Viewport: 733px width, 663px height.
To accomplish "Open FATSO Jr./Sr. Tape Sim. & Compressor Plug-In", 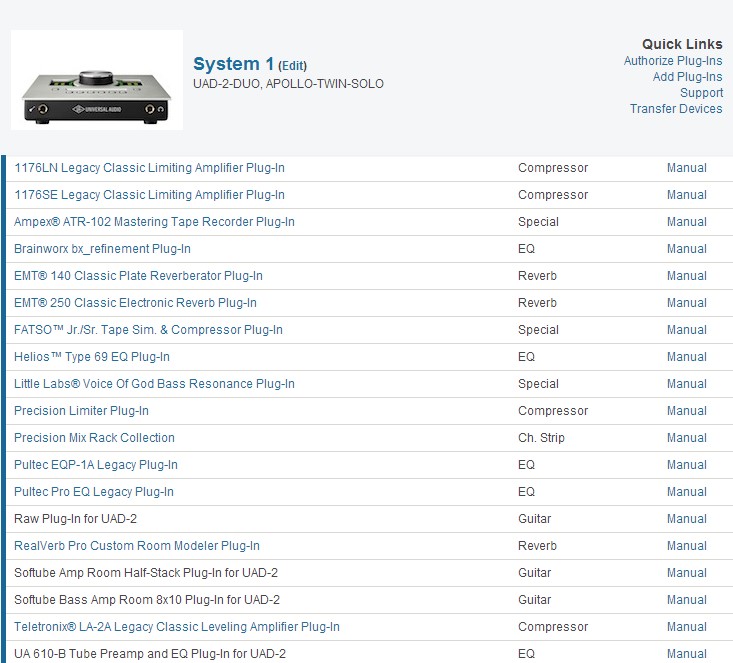I will [x=148, y=330].
